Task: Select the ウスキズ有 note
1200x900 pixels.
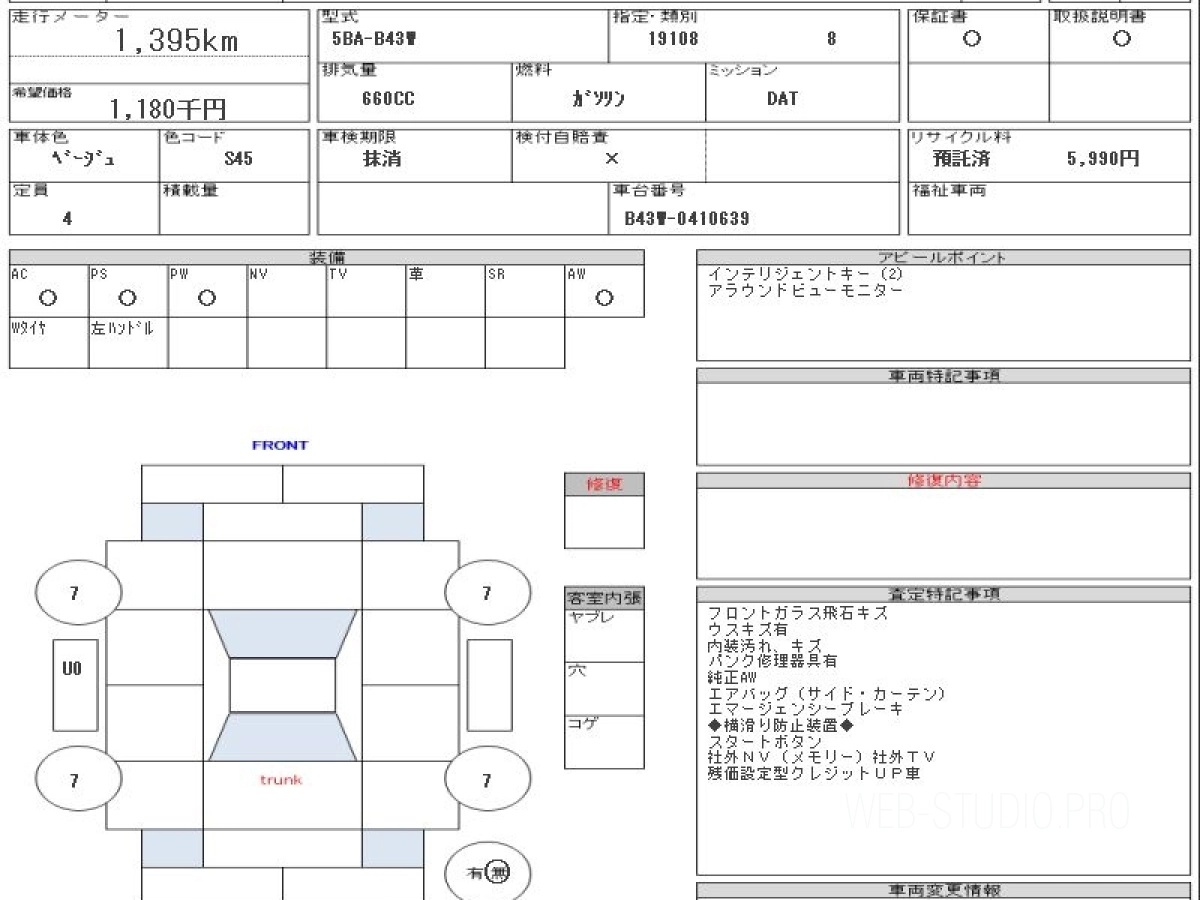Action: click(747, 630)
